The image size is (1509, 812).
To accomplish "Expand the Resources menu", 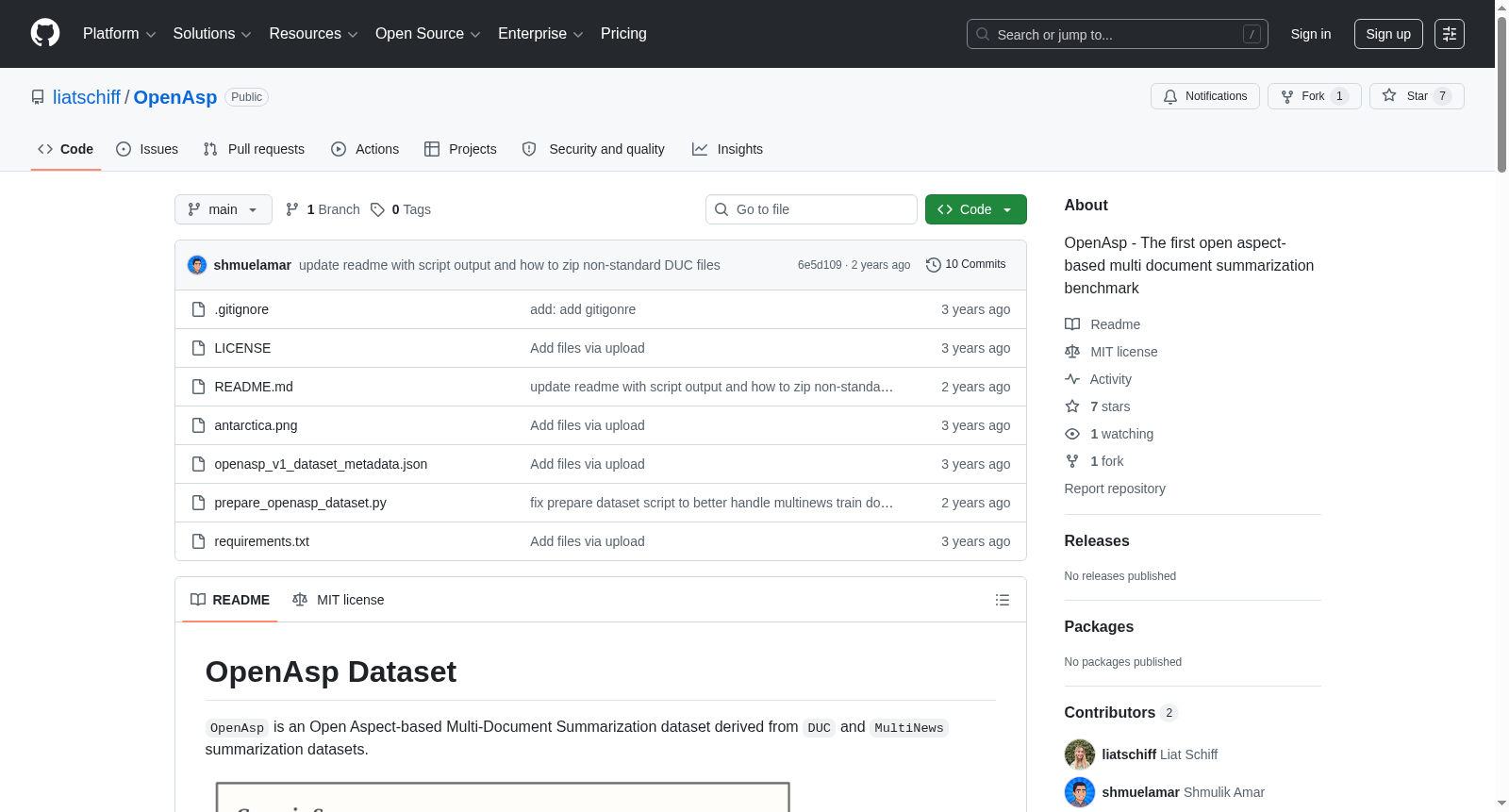I will (313, 34).
